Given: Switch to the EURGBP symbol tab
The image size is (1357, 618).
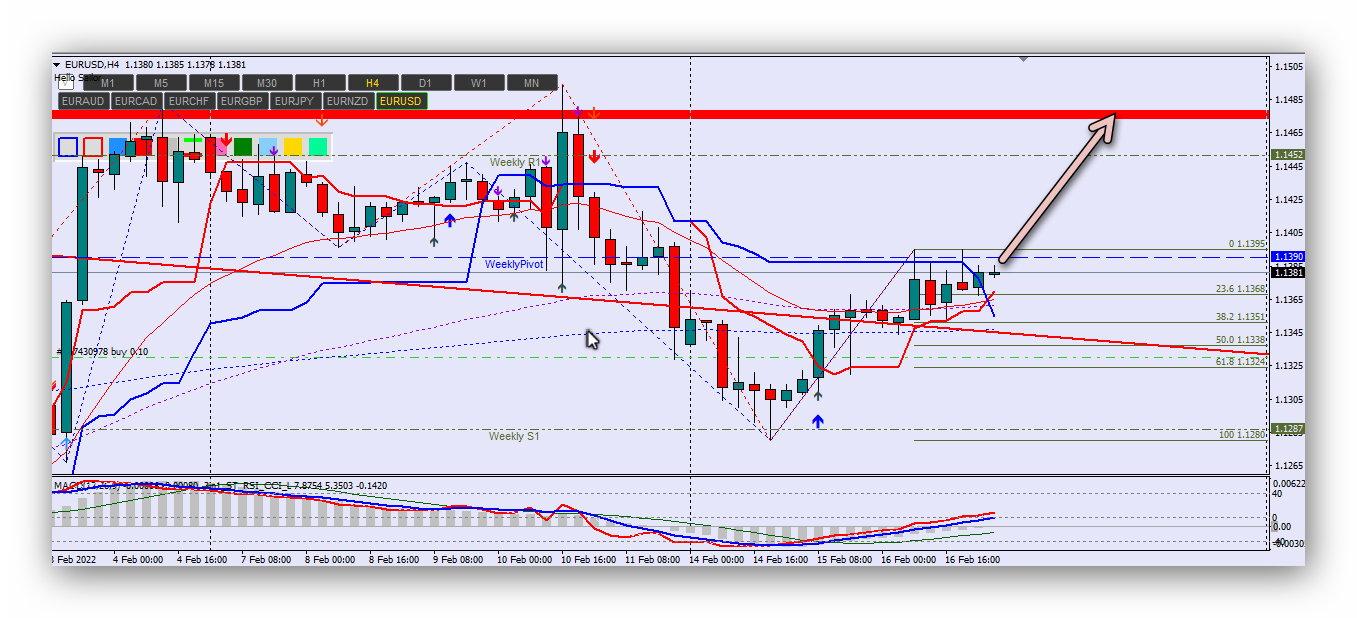Looking at the screenshot, I should tap(242, 101).
